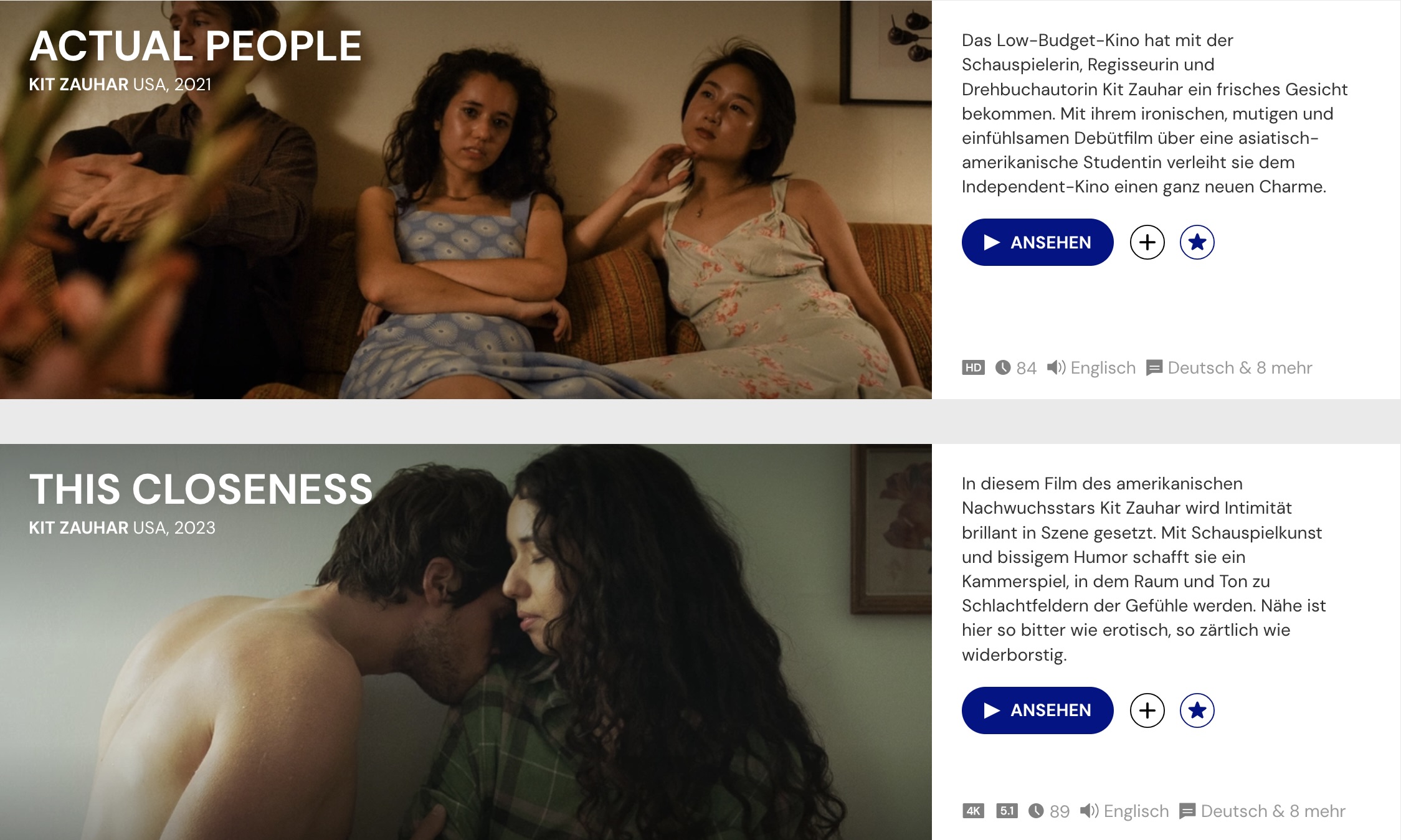Add Actual People to watchlist with plus icon
The width and height of the screenshot is (1401, 840).
1147,242
